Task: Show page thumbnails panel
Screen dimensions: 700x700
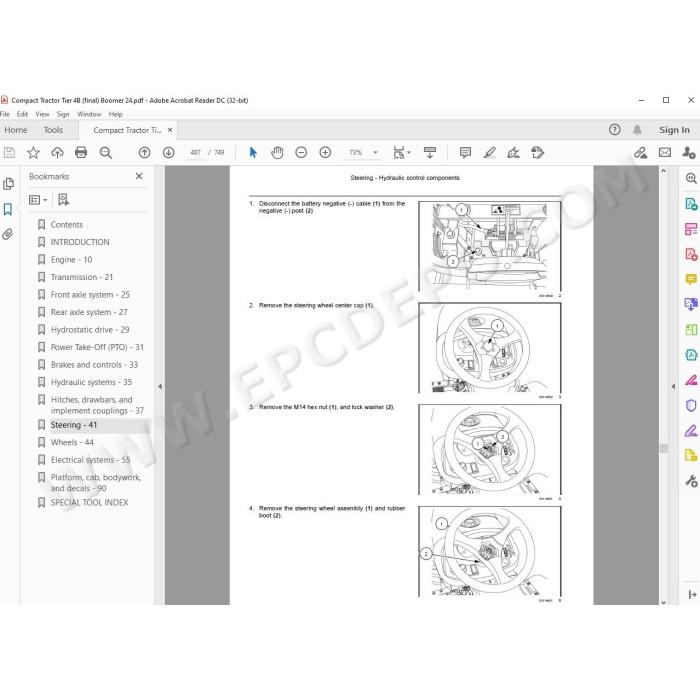Action: coord(8,183)
